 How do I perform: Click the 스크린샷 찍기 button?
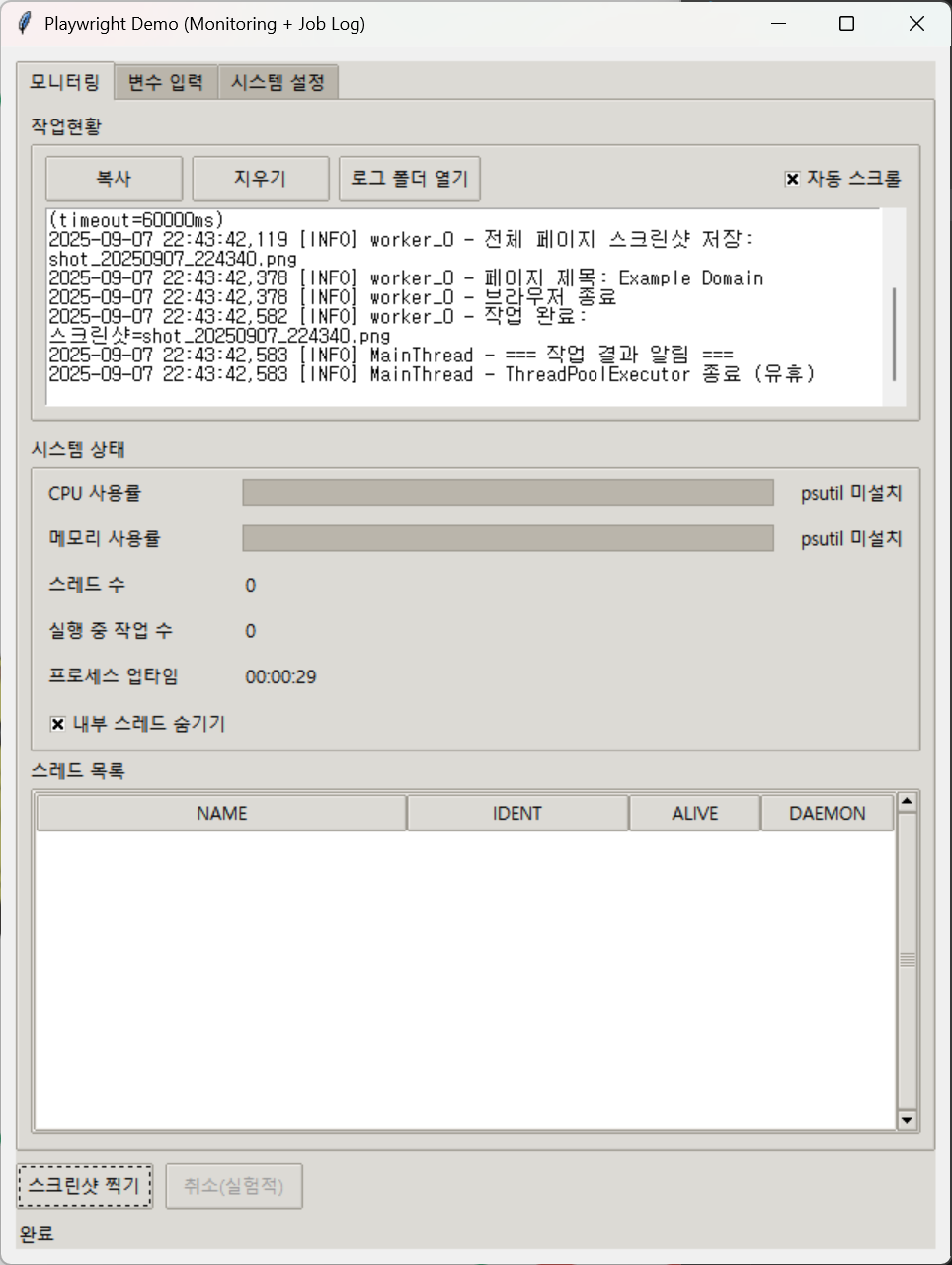[x=85, y=1186]
